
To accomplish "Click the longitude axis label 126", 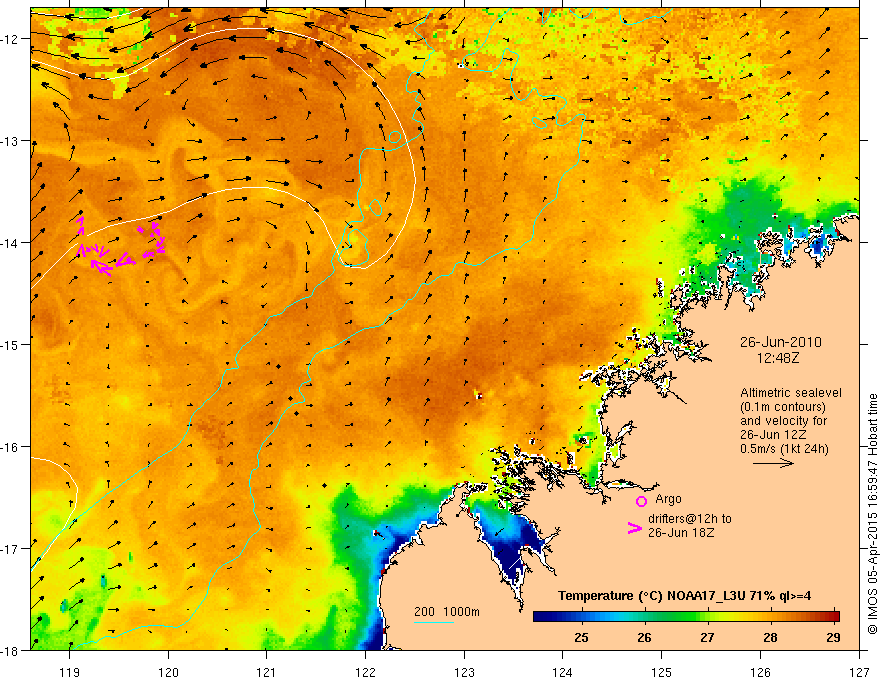I will point(760,672).
